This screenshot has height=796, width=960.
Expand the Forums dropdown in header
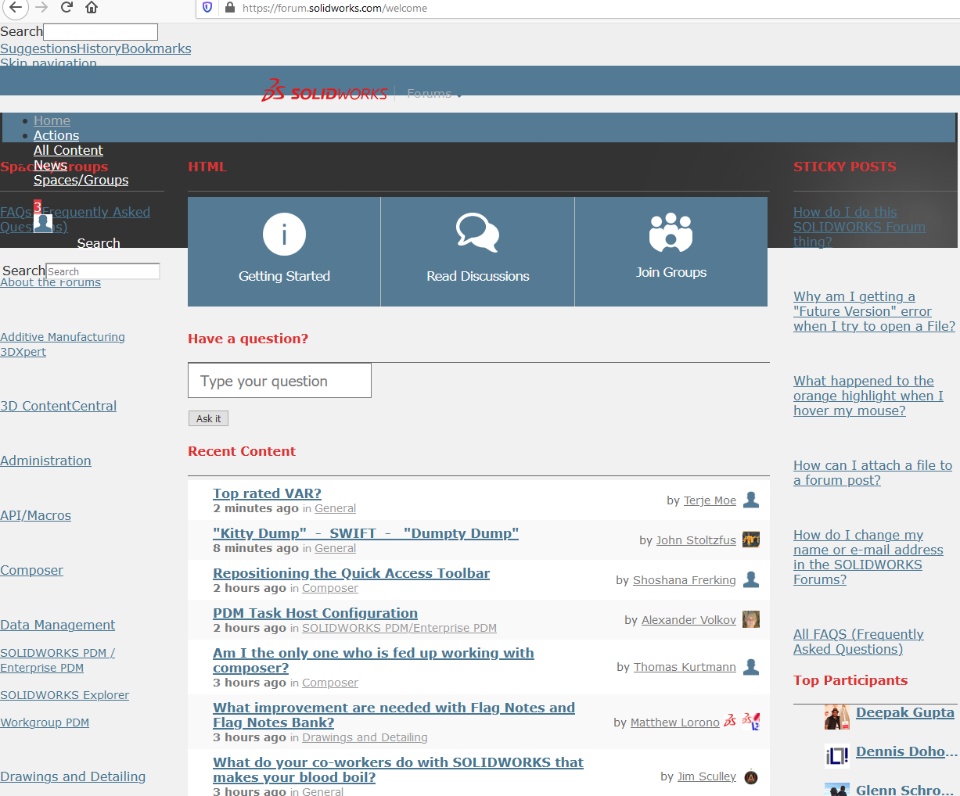click(x=434, y=94)
